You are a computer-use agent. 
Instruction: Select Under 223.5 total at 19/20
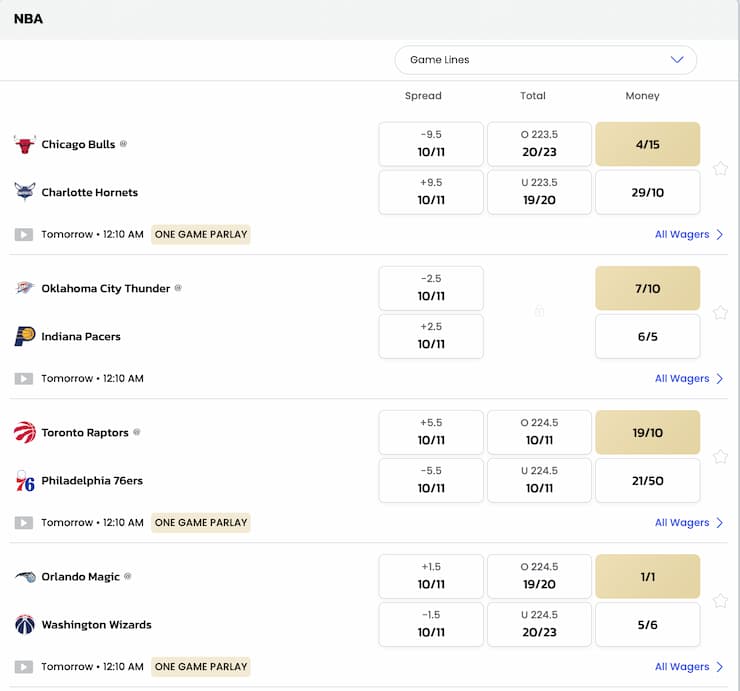(x=539, y=192)
